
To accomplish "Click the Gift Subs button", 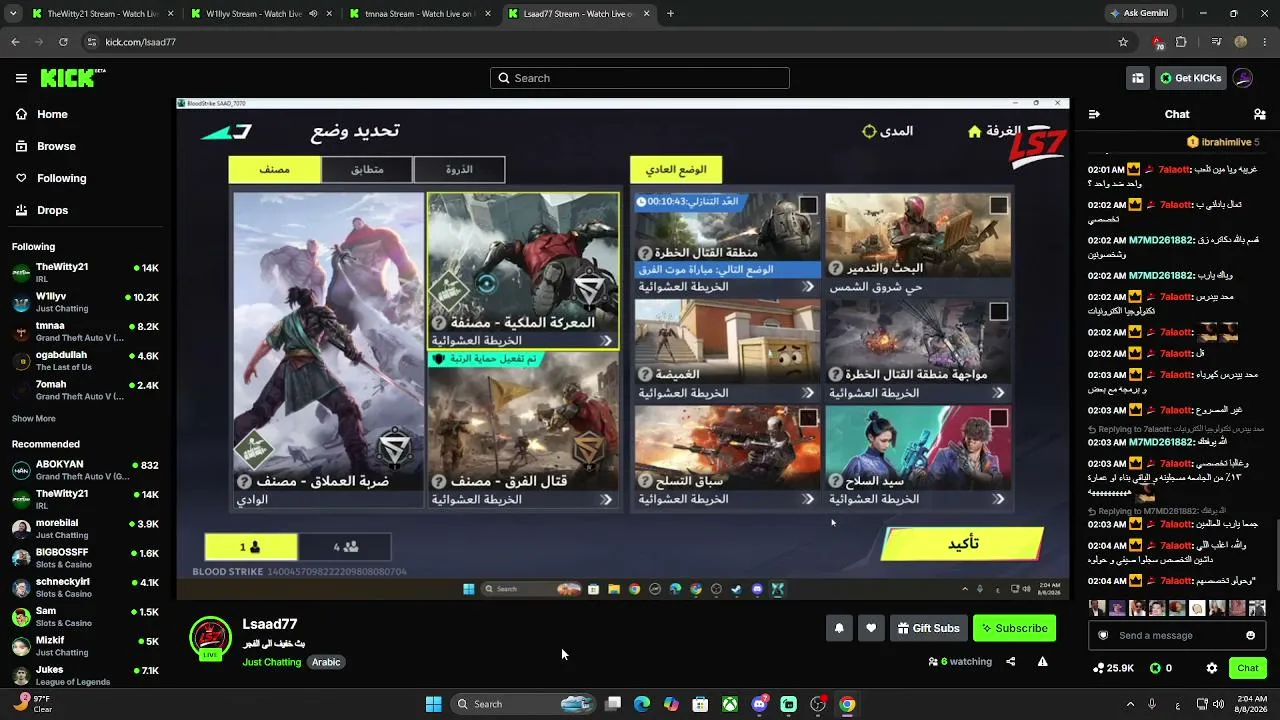I will tap(929, 628).
